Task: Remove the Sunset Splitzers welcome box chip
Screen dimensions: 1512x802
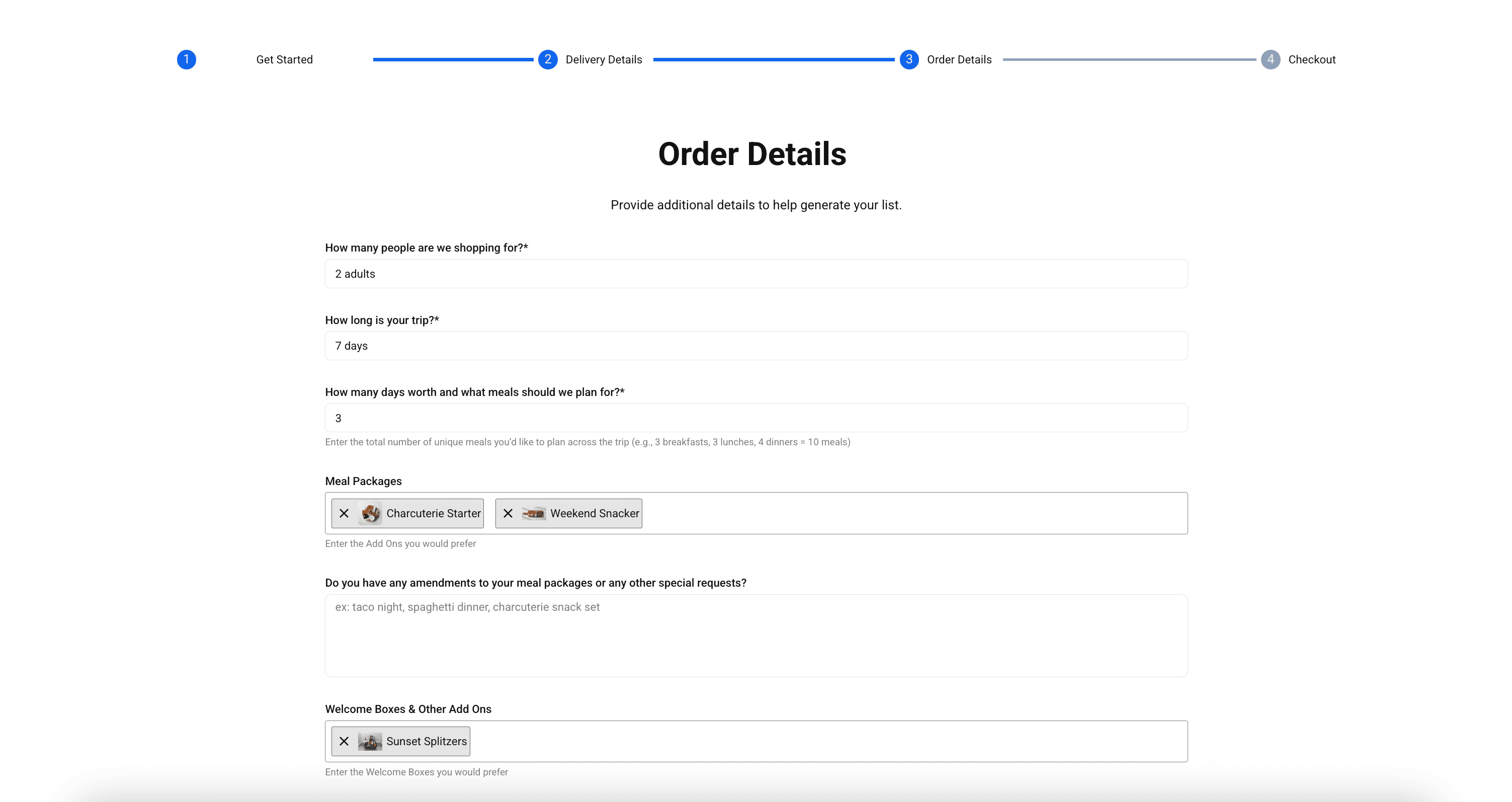Action: (345, 741)
